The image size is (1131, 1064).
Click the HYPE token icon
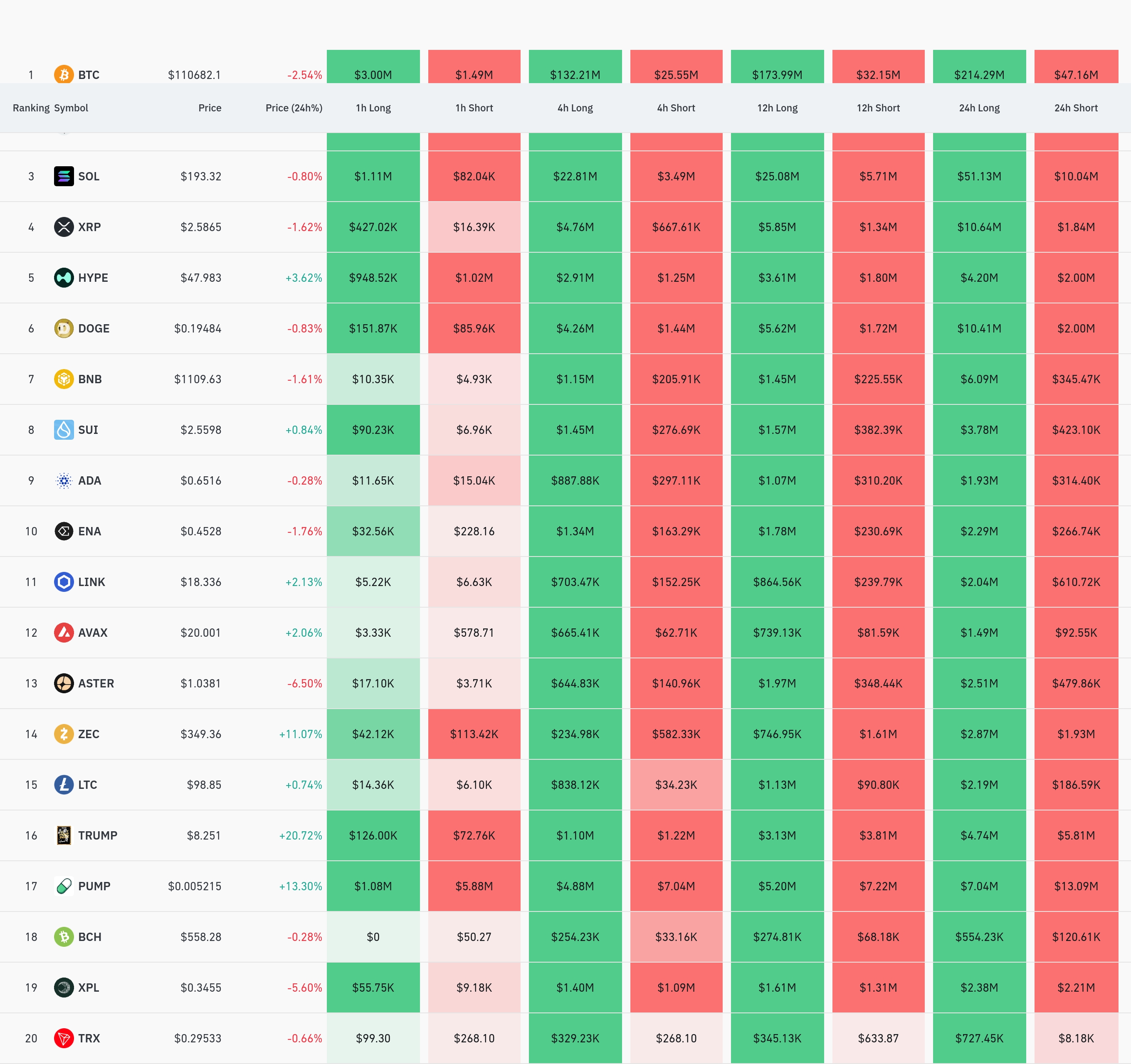[64, 278]
